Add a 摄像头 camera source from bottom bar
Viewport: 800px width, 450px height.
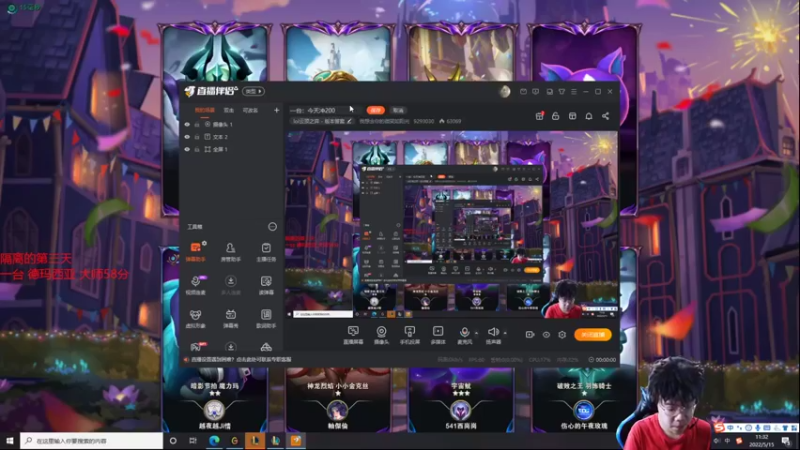(x=381, y=335)
